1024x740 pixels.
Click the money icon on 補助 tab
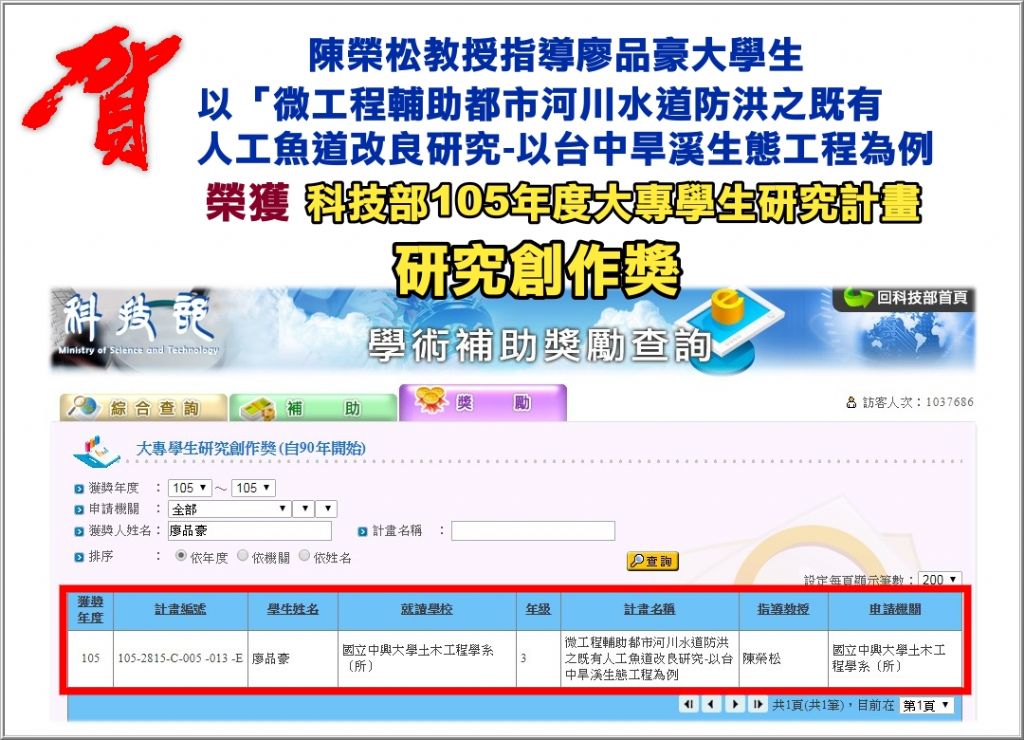[x=257, y=409]
